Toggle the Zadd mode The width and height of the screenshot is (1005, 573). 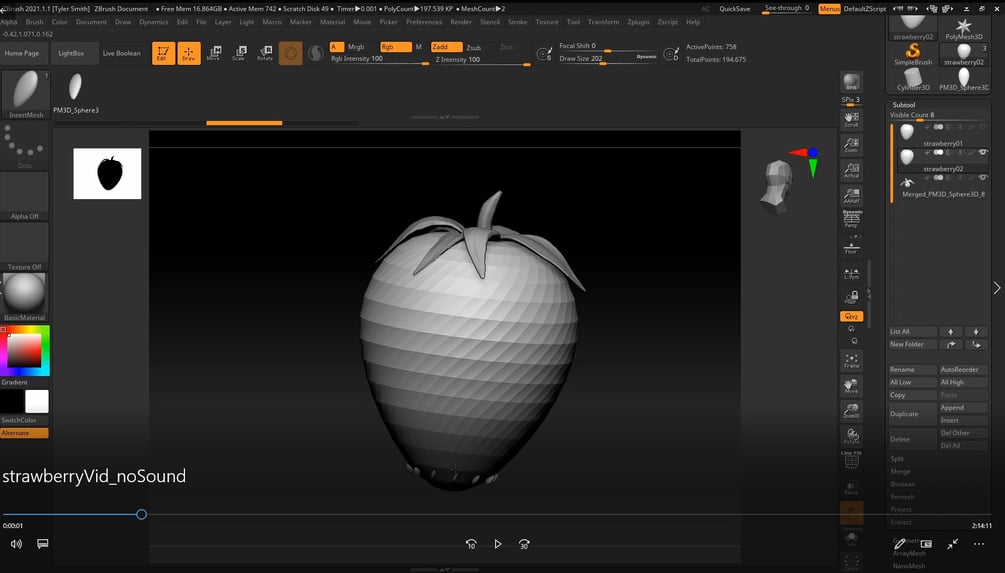(x=446, y=47)
